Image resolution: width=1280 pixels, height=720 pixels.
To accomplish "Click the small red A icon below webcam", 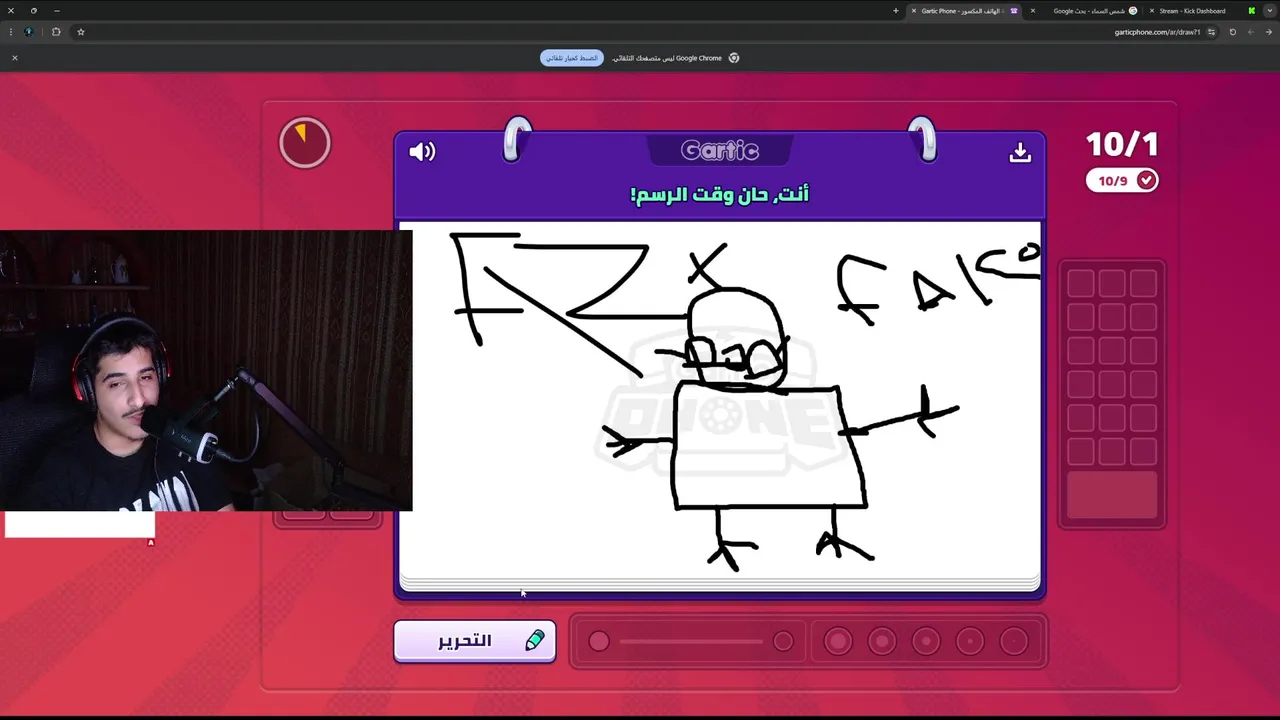I will (151, 543).
